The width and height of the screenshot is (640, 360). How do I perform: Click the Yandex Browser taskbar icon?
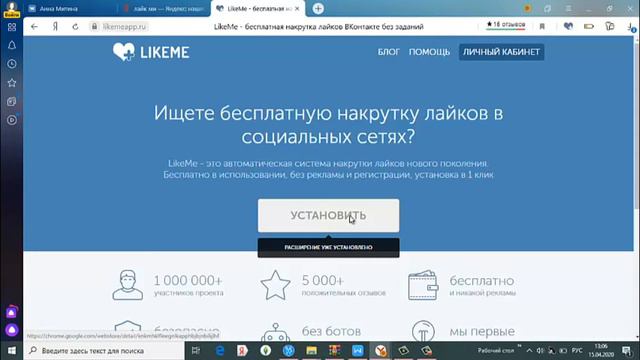pos(380,351)
